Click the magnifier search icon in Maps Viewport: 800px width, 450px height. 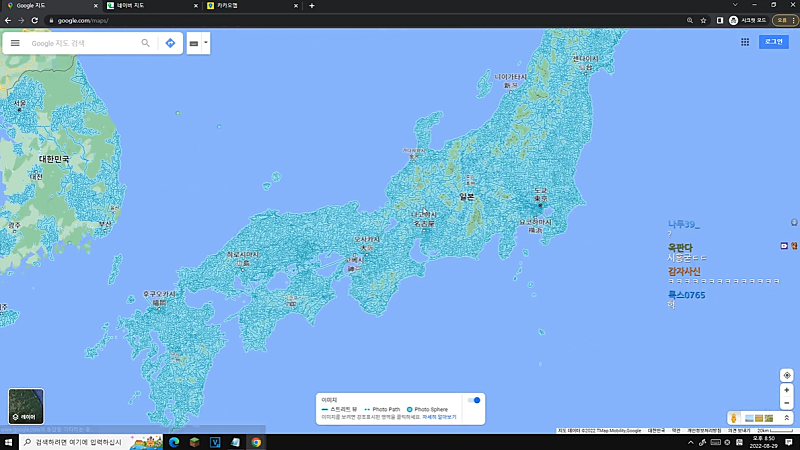click(145, 43)
